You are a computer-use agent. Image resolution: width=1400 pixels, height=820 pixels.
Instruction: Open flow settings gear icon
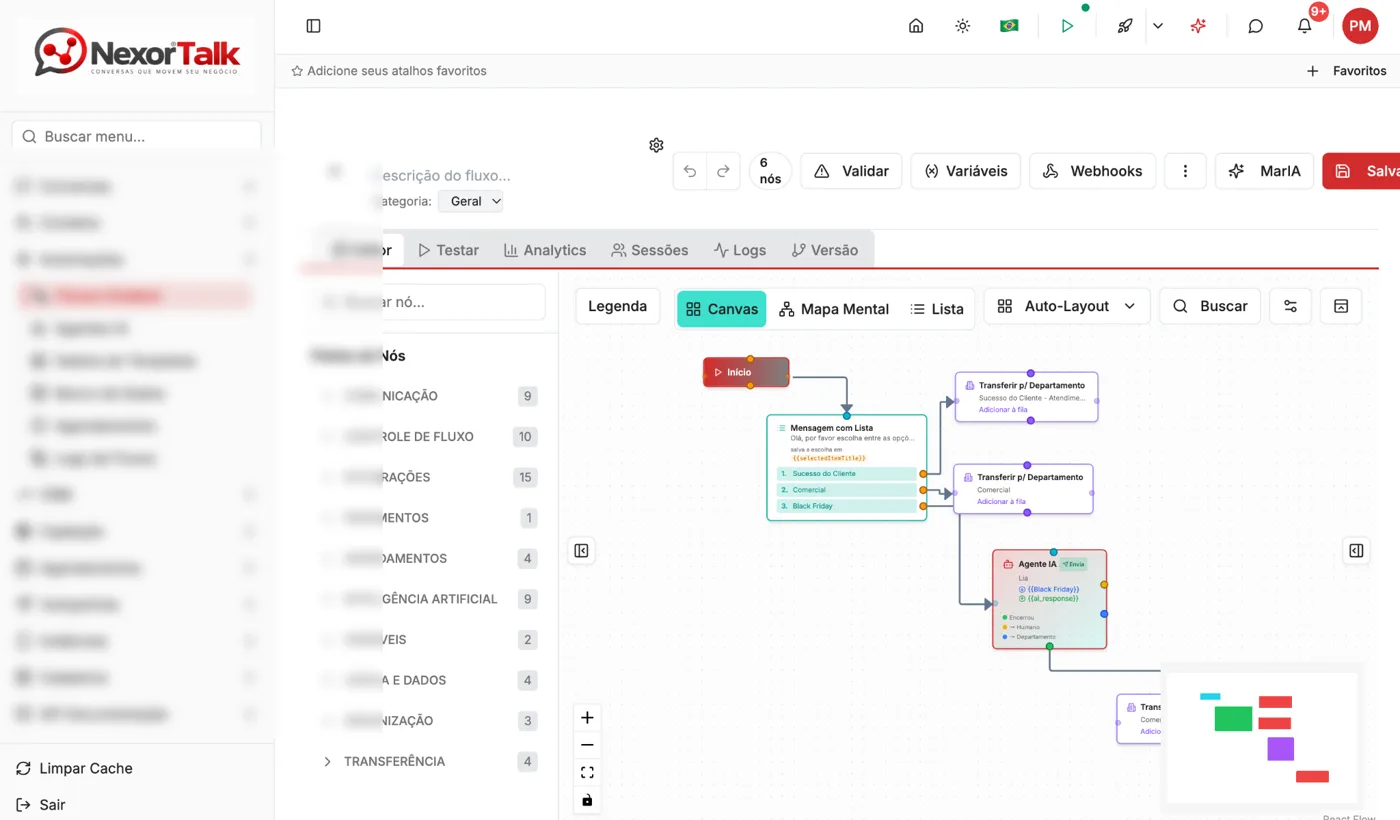(656, 145)
